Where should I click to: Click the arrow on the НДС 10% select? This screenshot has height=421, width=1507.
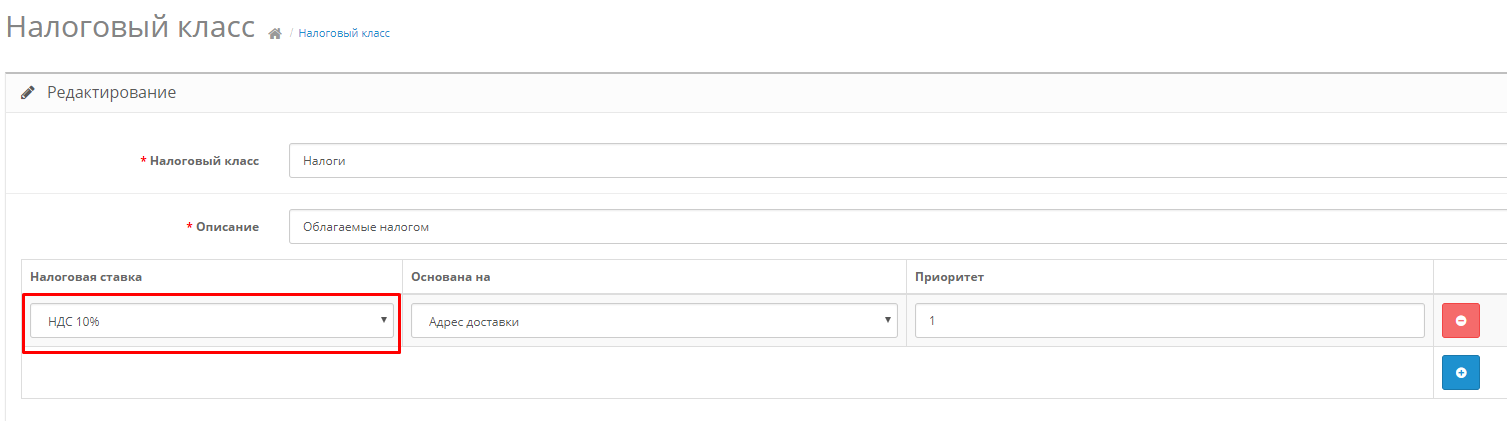(x=383, y=320)
